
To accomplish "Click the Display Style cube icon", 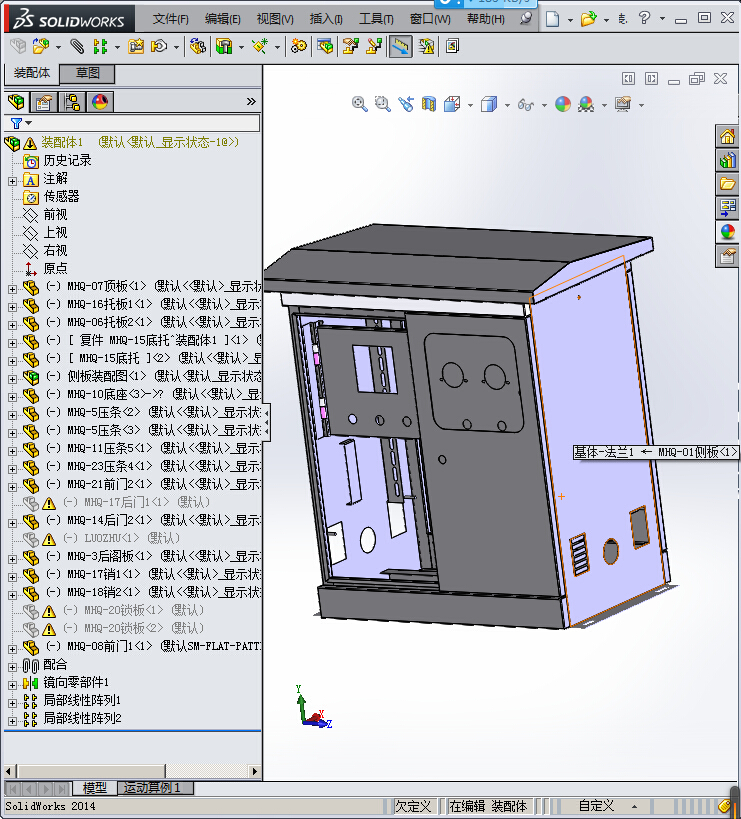I will [489, 104].
